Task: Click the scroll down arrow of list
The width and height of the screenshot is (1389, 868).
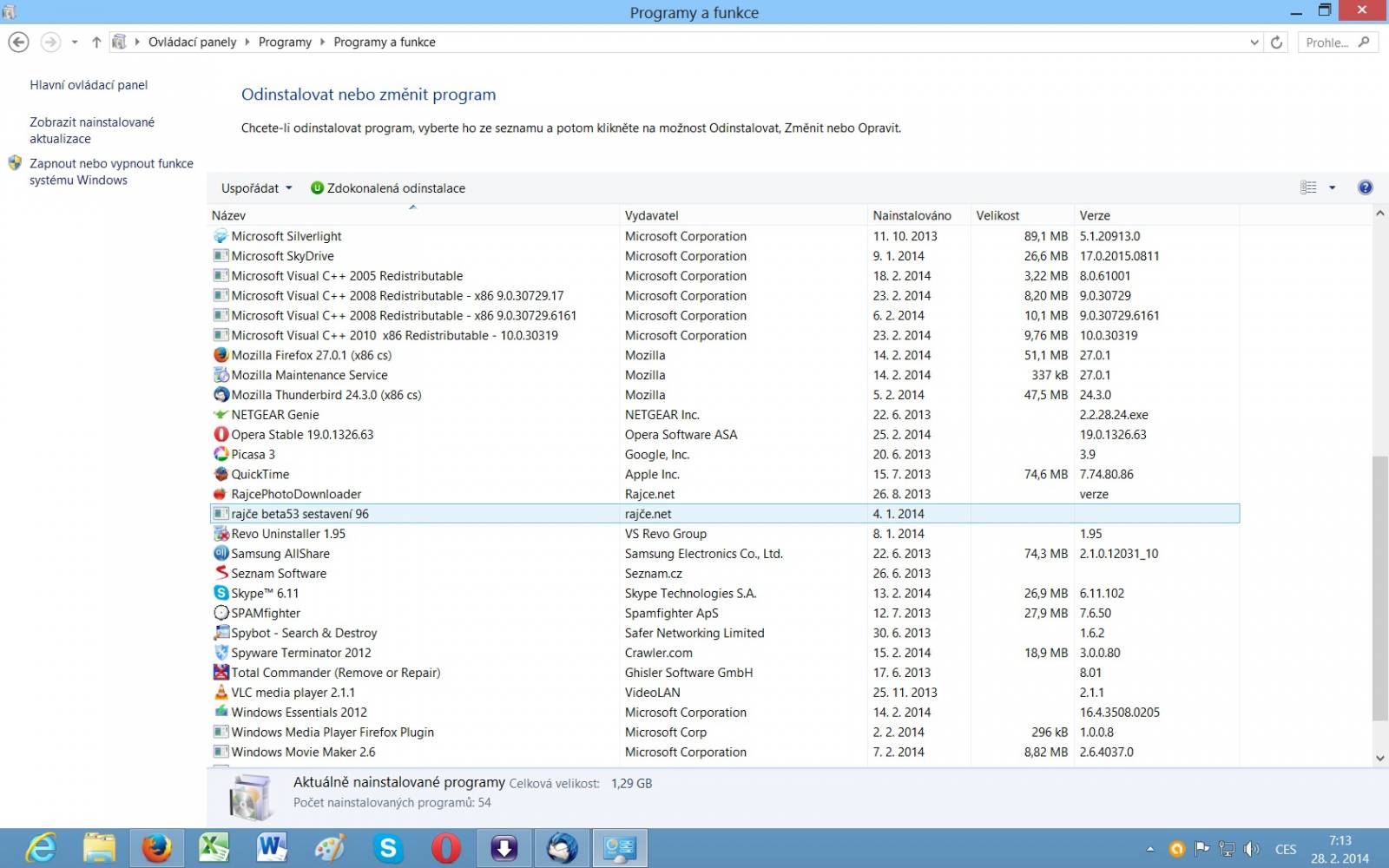Action: (x=1379, y=758)
